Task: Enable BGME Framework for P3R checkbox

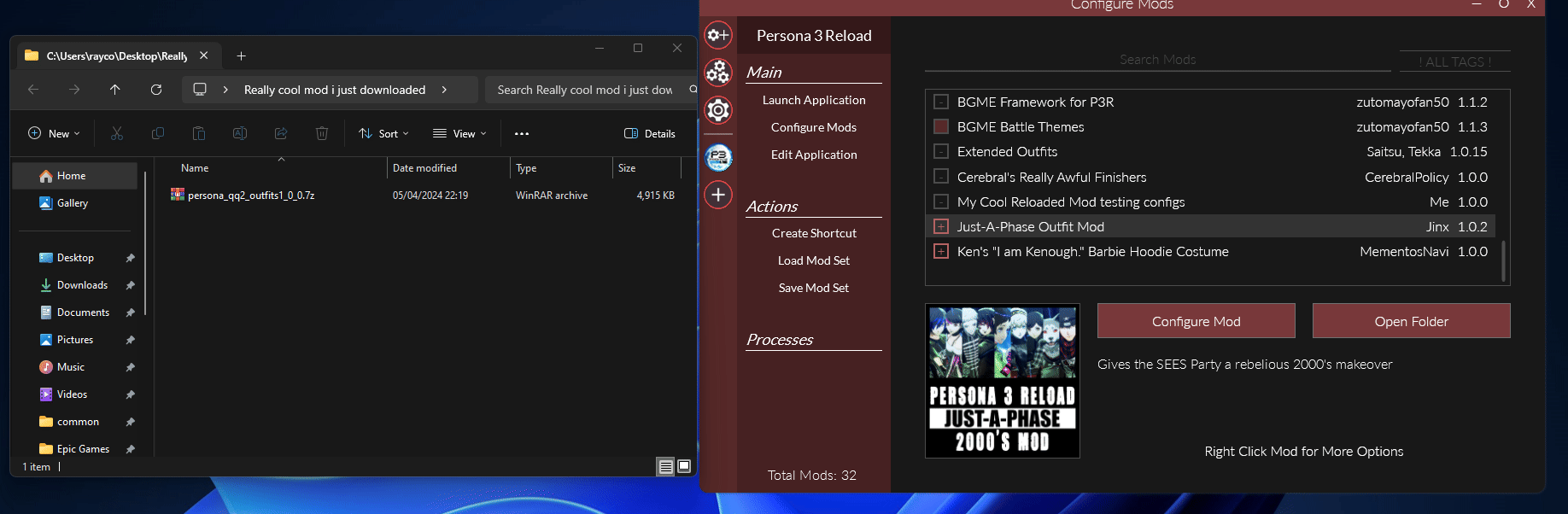Action: (941, 102)
